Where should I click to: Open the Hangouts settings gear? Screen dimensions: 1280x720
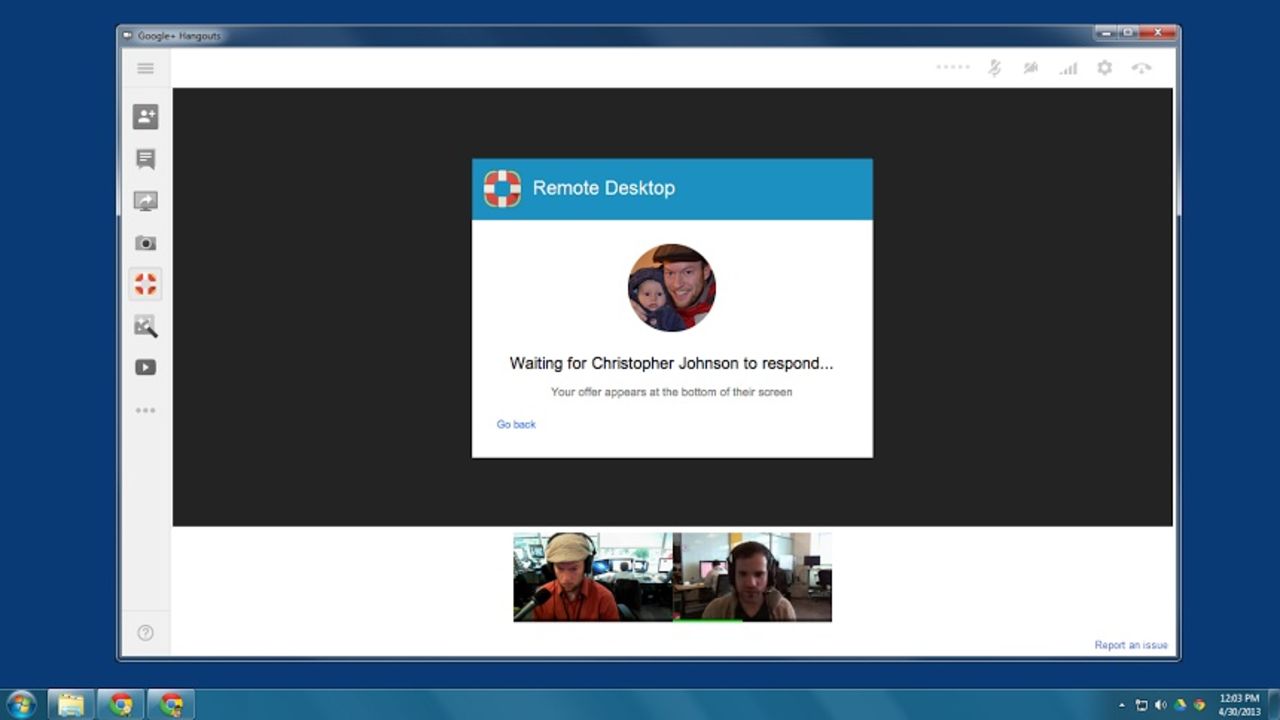1104,67
